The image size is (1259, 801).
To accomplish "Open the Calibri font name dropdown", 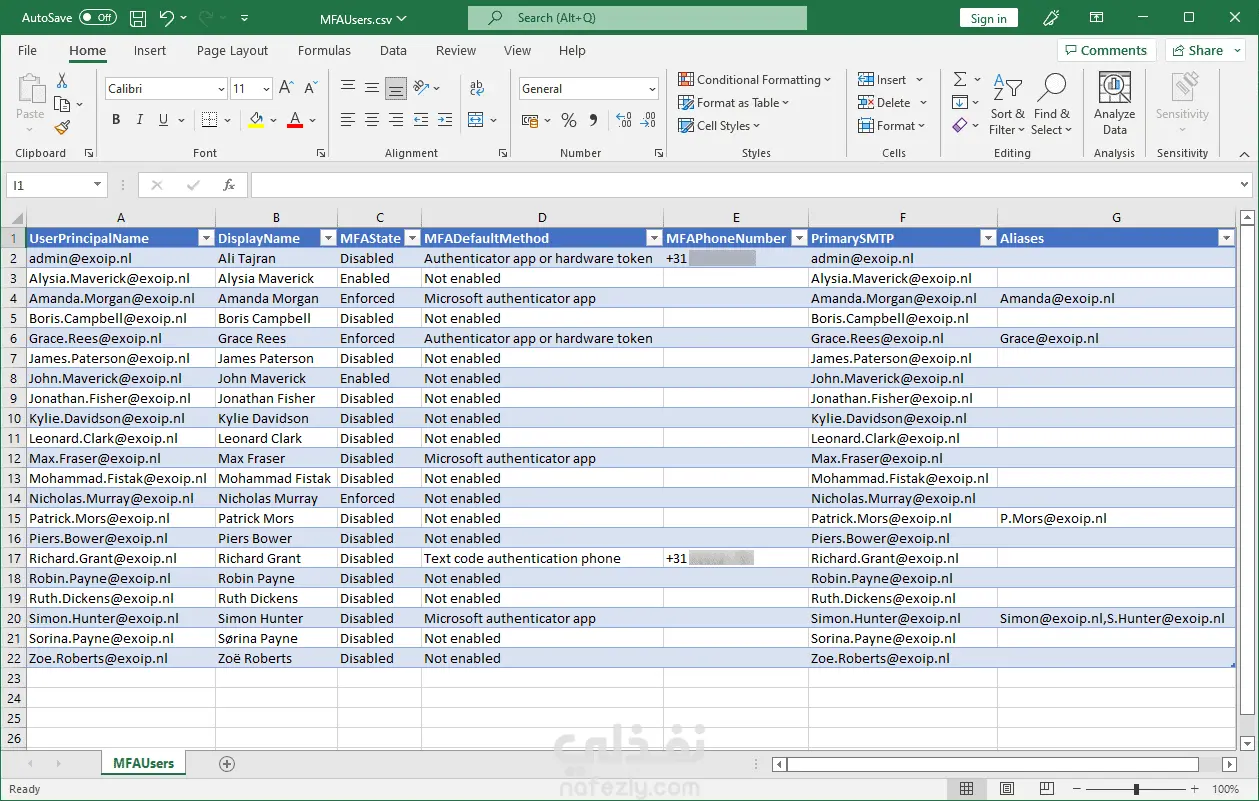I will click(x=221, y=89).
